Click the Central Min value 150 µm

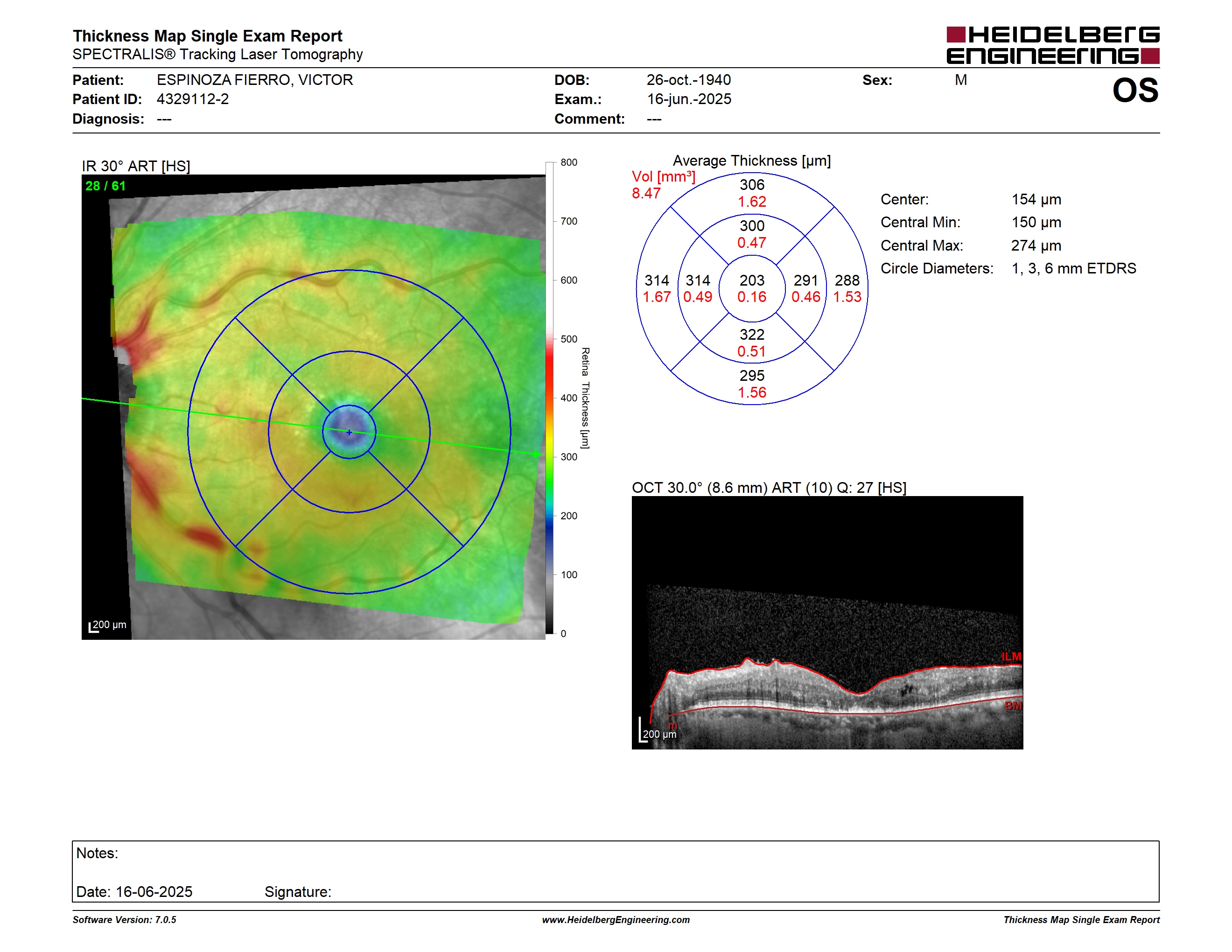pos(1036,222)
